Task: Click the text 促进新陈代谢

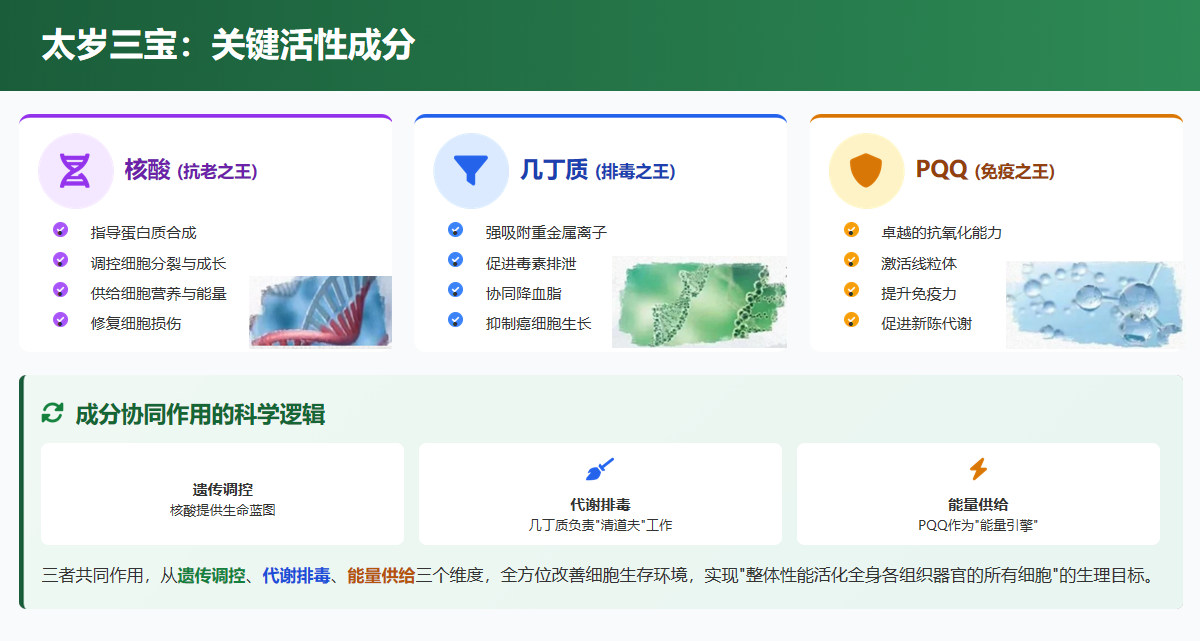Action: tap(926, 324)
